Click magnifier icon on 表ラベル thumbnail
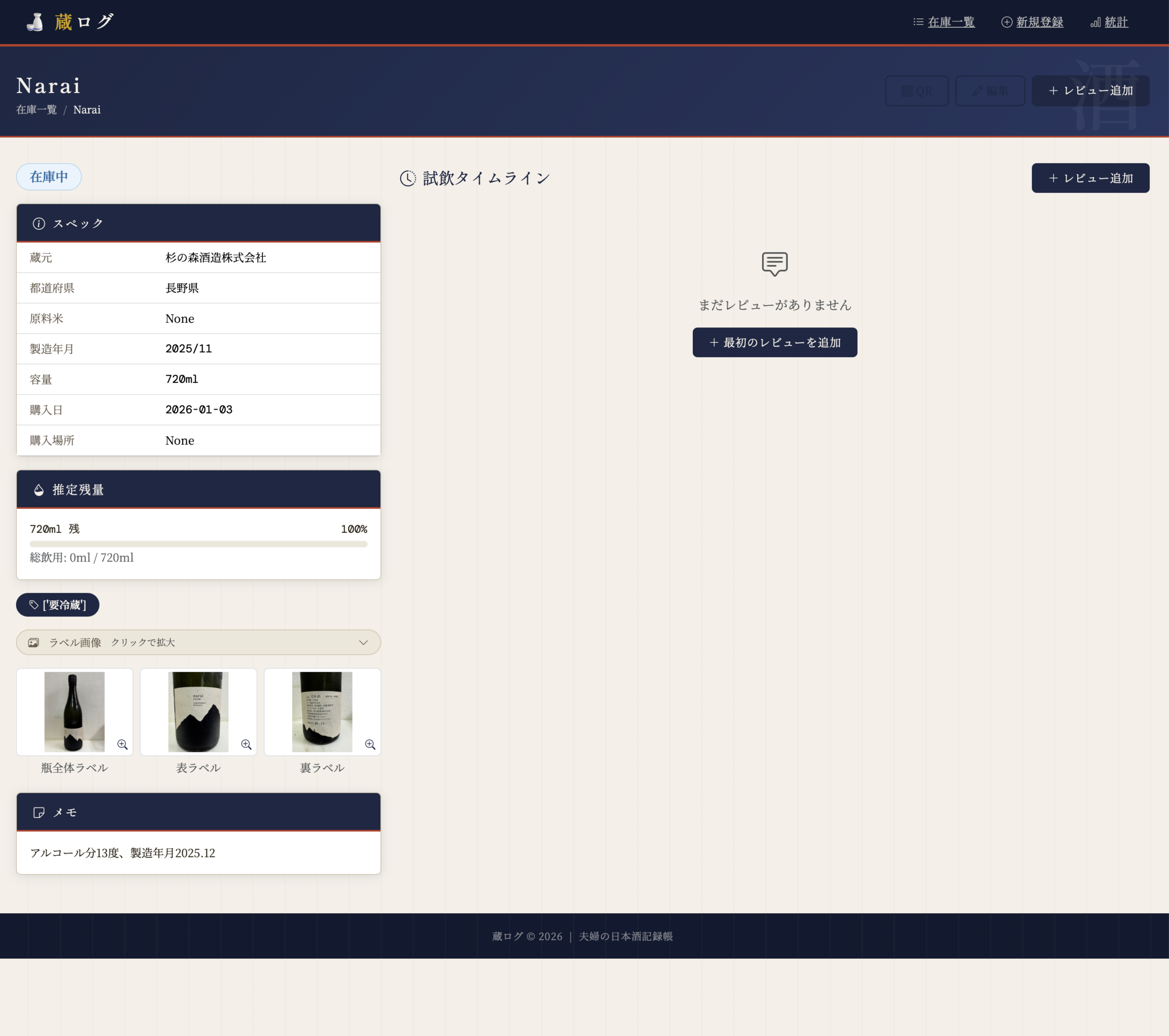This screenshot has height=1036, width=1169. click(246, 744)
